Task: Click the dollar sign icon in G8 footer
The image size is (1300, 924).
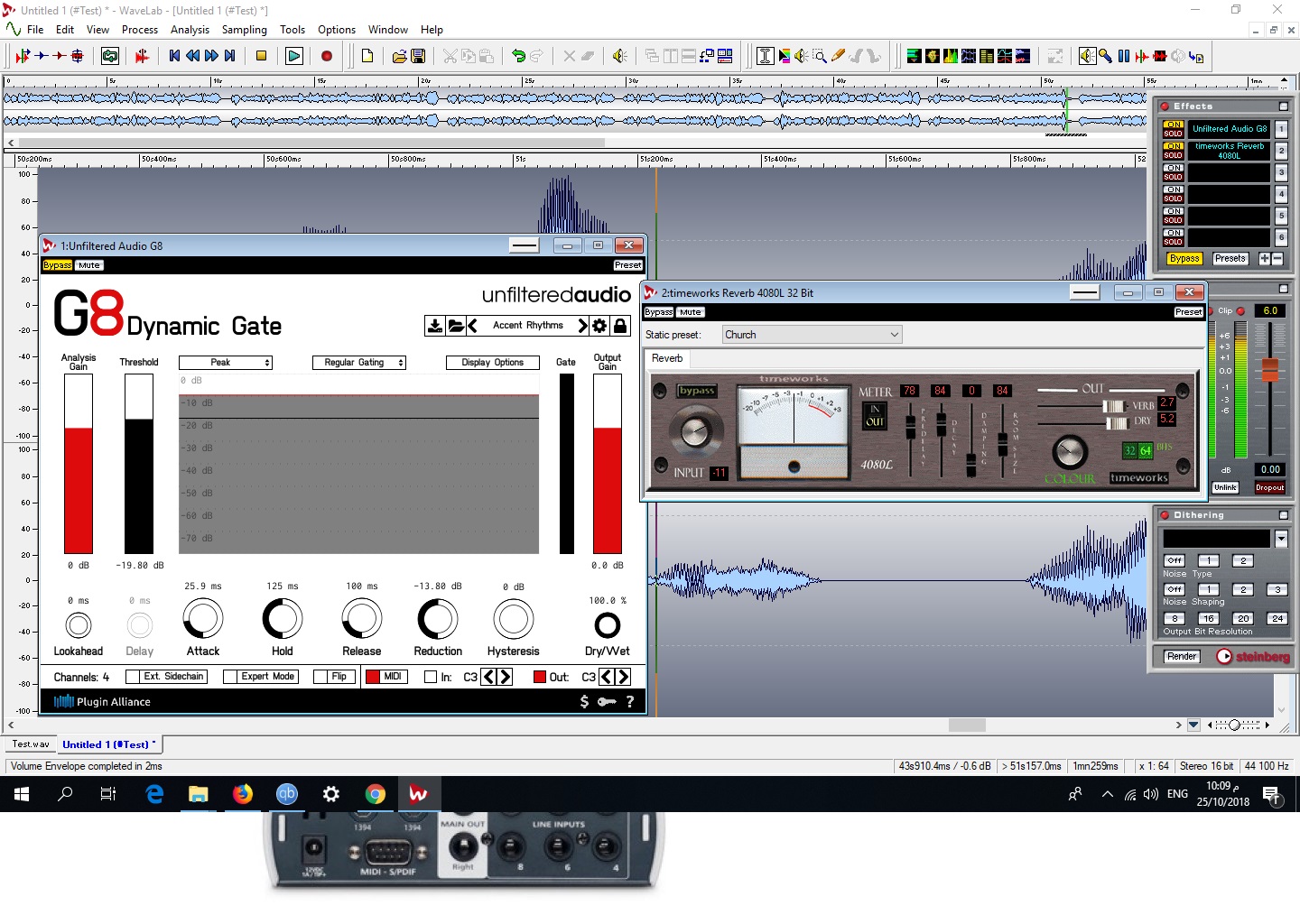Action: click(584, 701)
